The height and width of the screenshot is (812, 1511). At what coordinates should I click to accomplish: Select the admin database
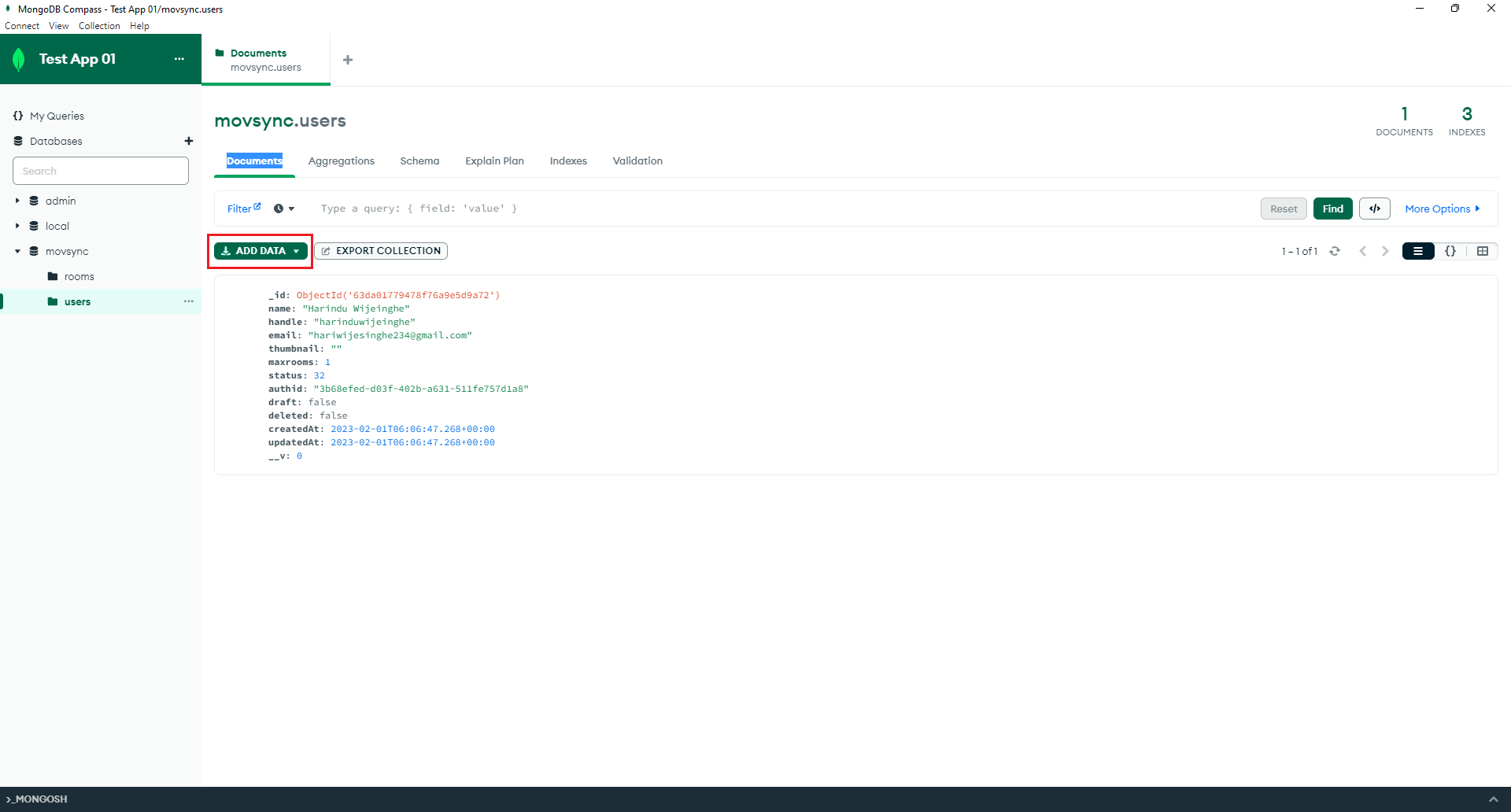click(x=61, y=201)
